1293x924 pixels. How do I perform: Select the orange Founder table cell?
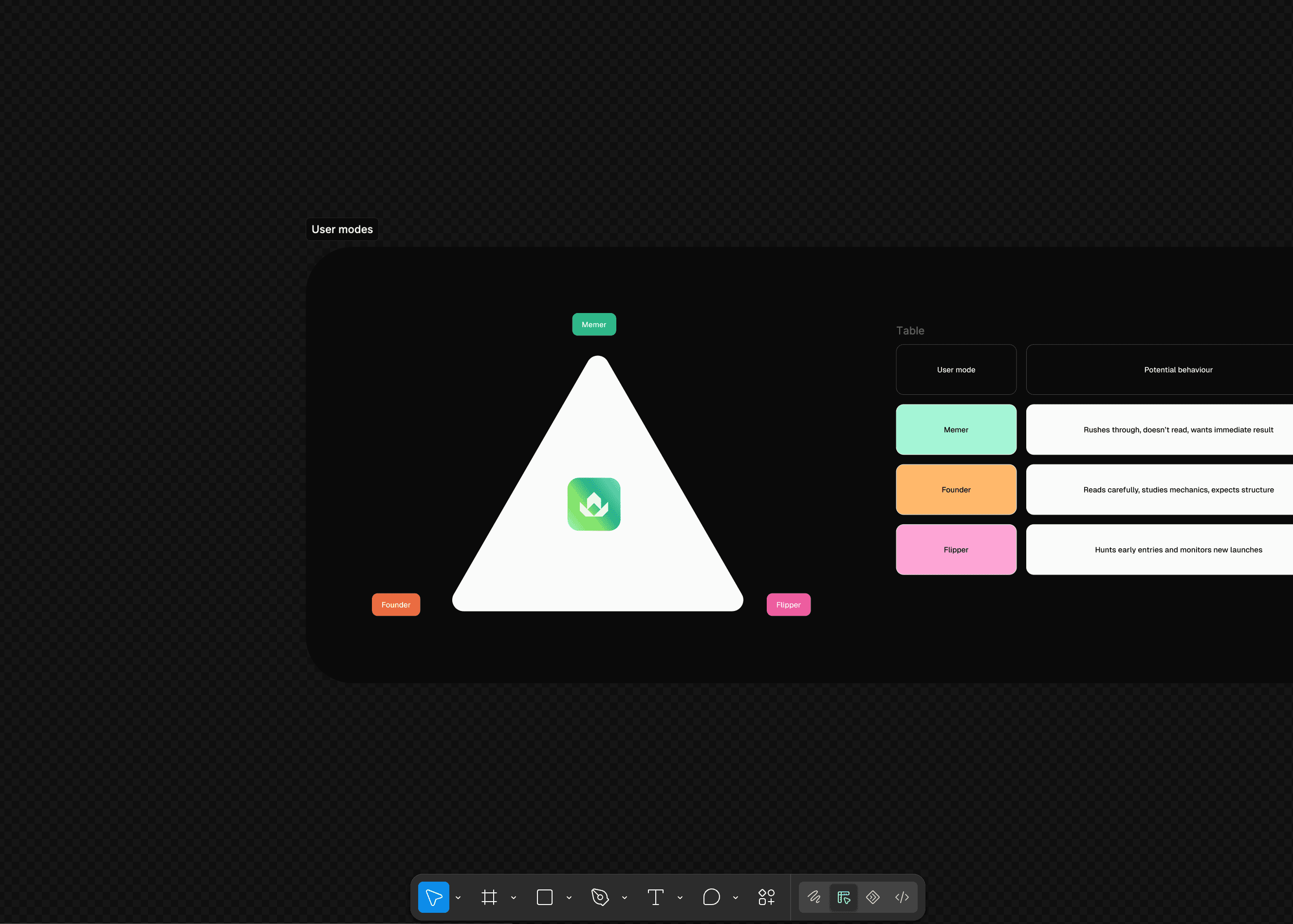click(956, 490)
